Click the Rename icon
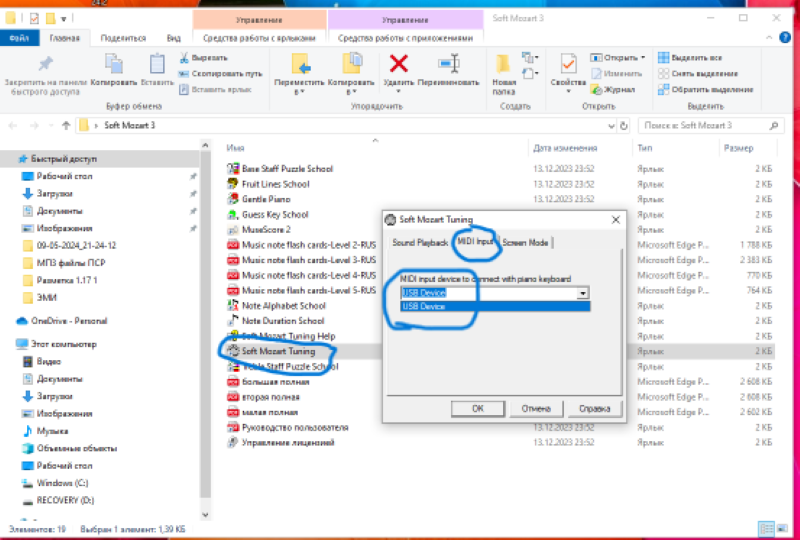 click(x=448, y=64)
